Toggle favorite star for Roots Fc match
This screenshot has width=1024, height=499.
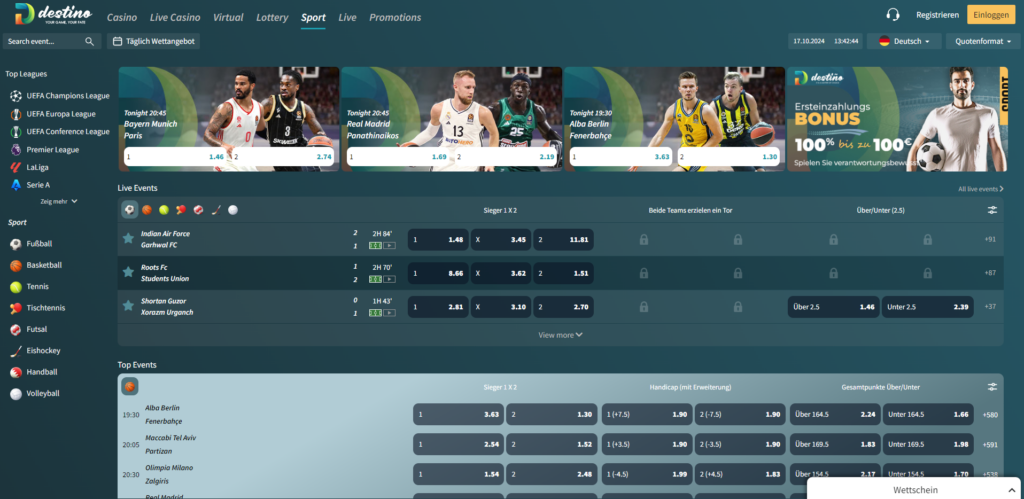(x=128, y=272)
